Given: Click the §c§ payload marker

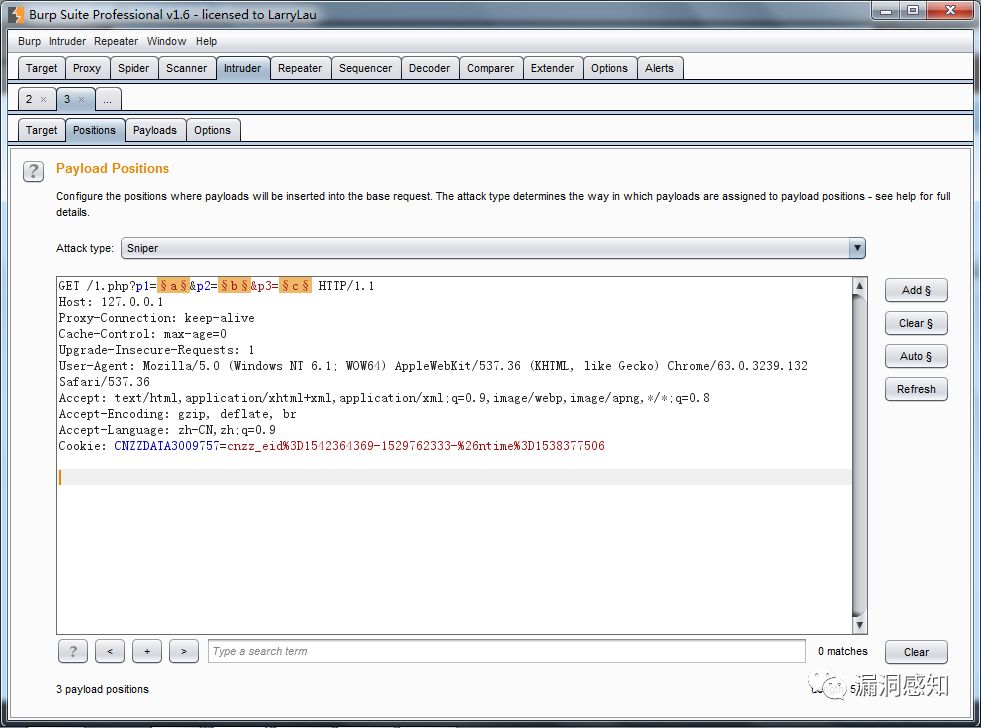Looking at the screenshot, I should [x=295, y=286].
